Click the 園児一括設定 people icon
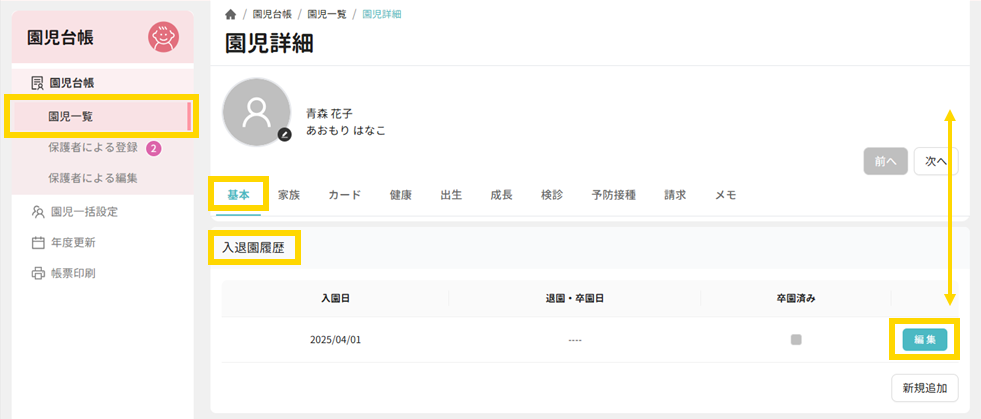 [38, 211]
